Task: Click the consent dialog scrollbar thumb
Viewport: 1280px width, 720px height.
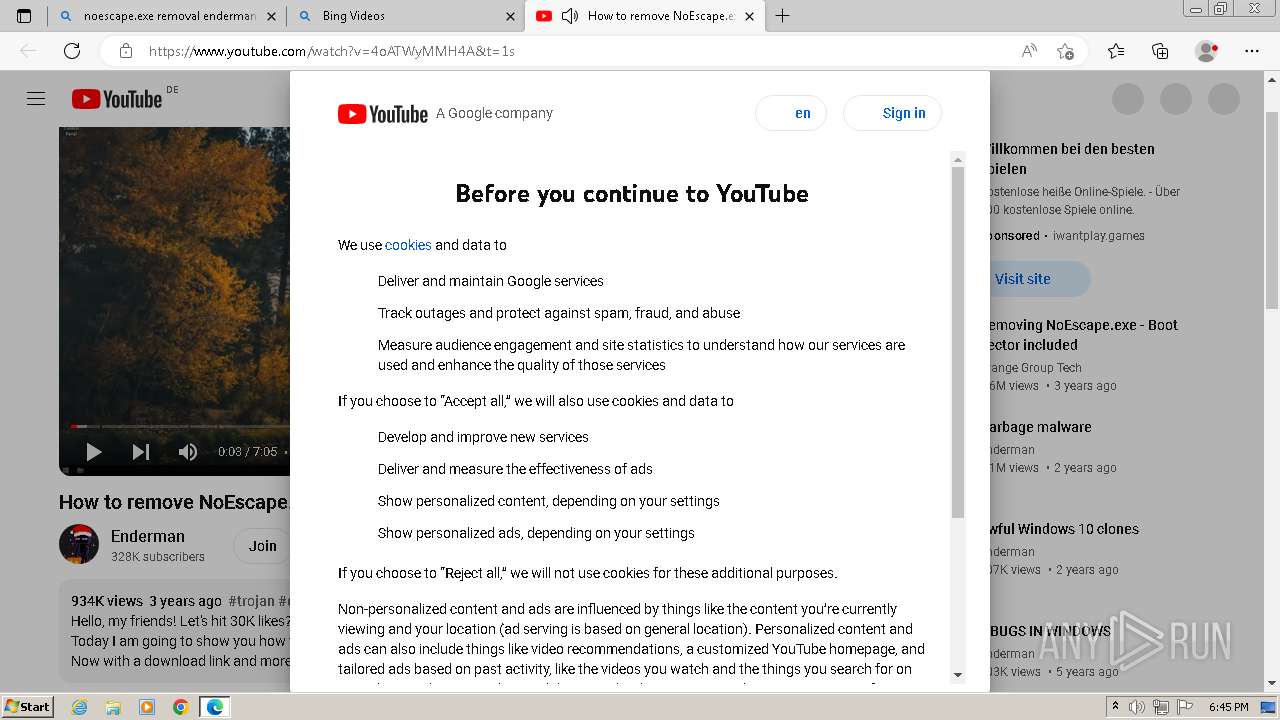Action: tap(958, 340)
